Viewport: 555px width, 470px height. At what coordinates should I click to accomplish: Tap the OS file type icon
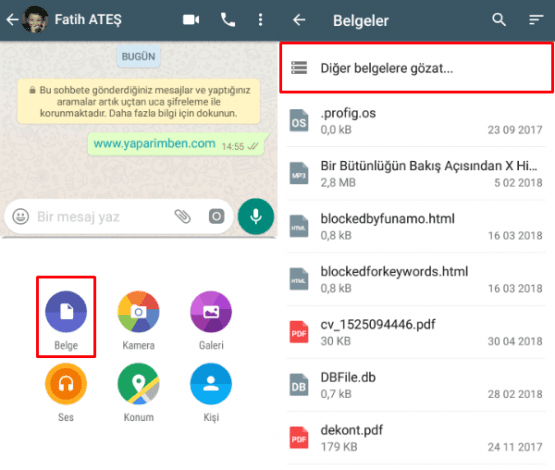[x=299, y=121]
